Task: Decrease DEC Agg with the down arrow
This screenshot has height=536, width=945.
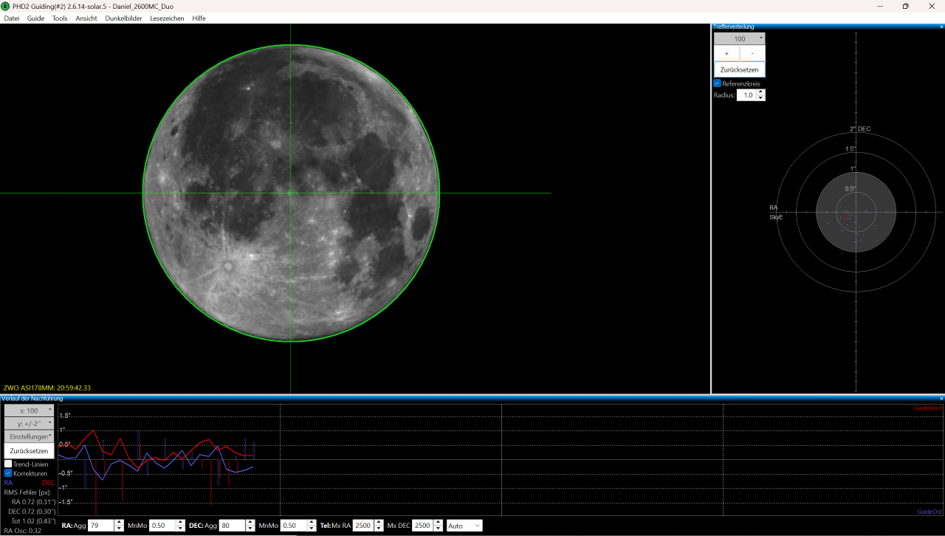Action: pos(251,529)
